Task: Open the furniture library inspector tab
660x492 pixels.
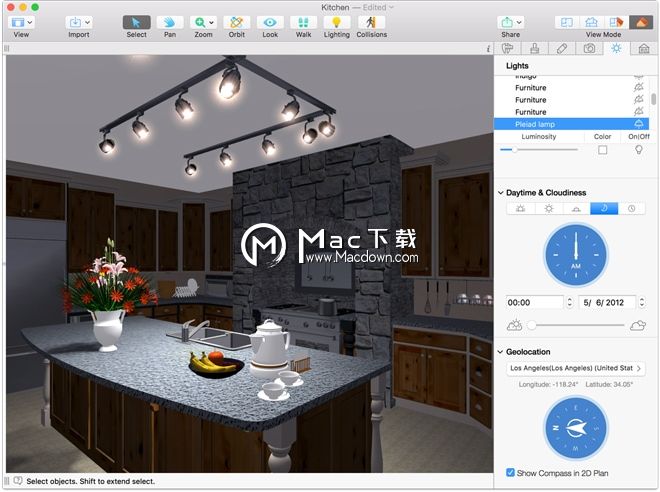Action: (x=508, y=48)
